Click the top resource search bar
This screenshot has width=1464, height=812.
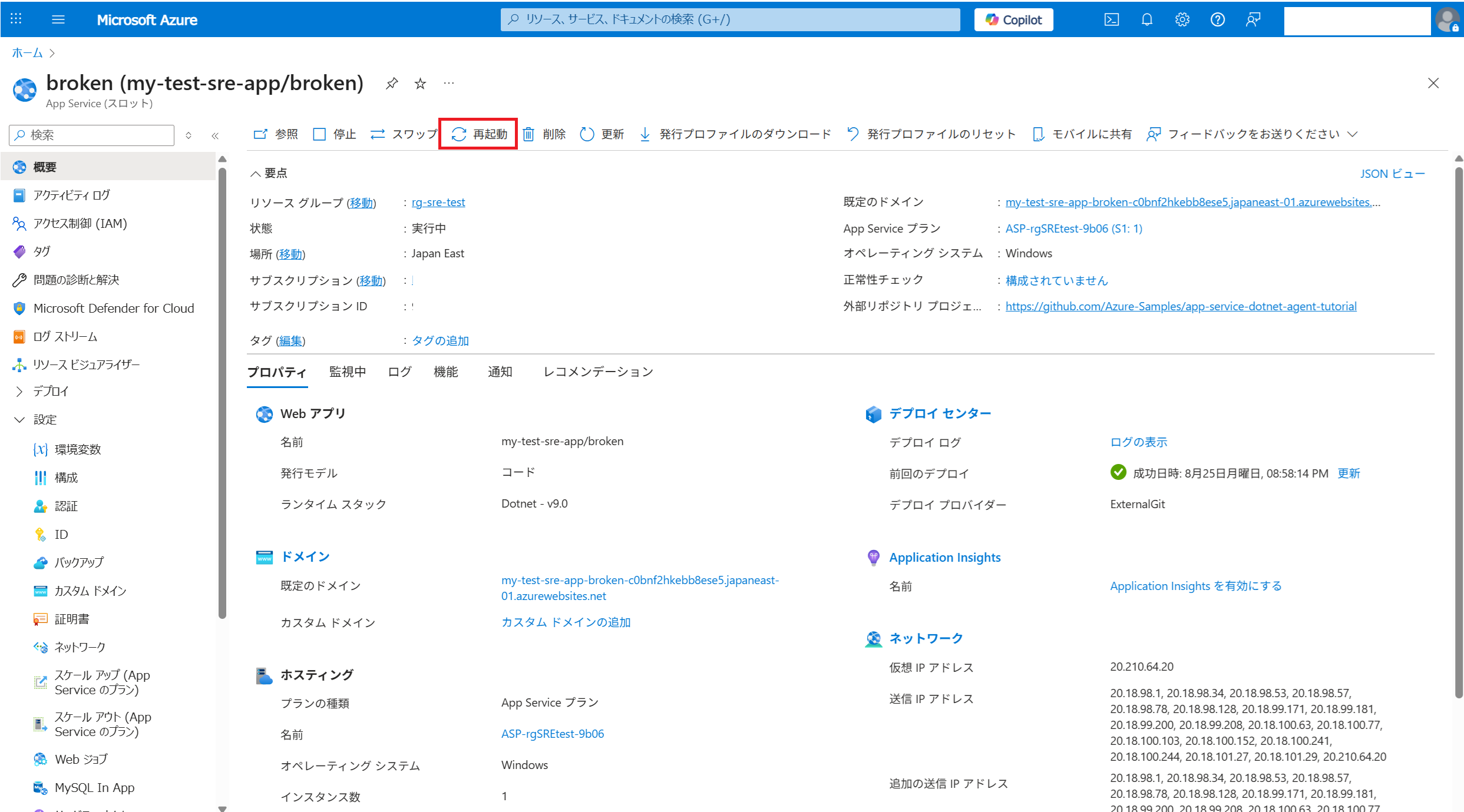click(x=730, y=19)
